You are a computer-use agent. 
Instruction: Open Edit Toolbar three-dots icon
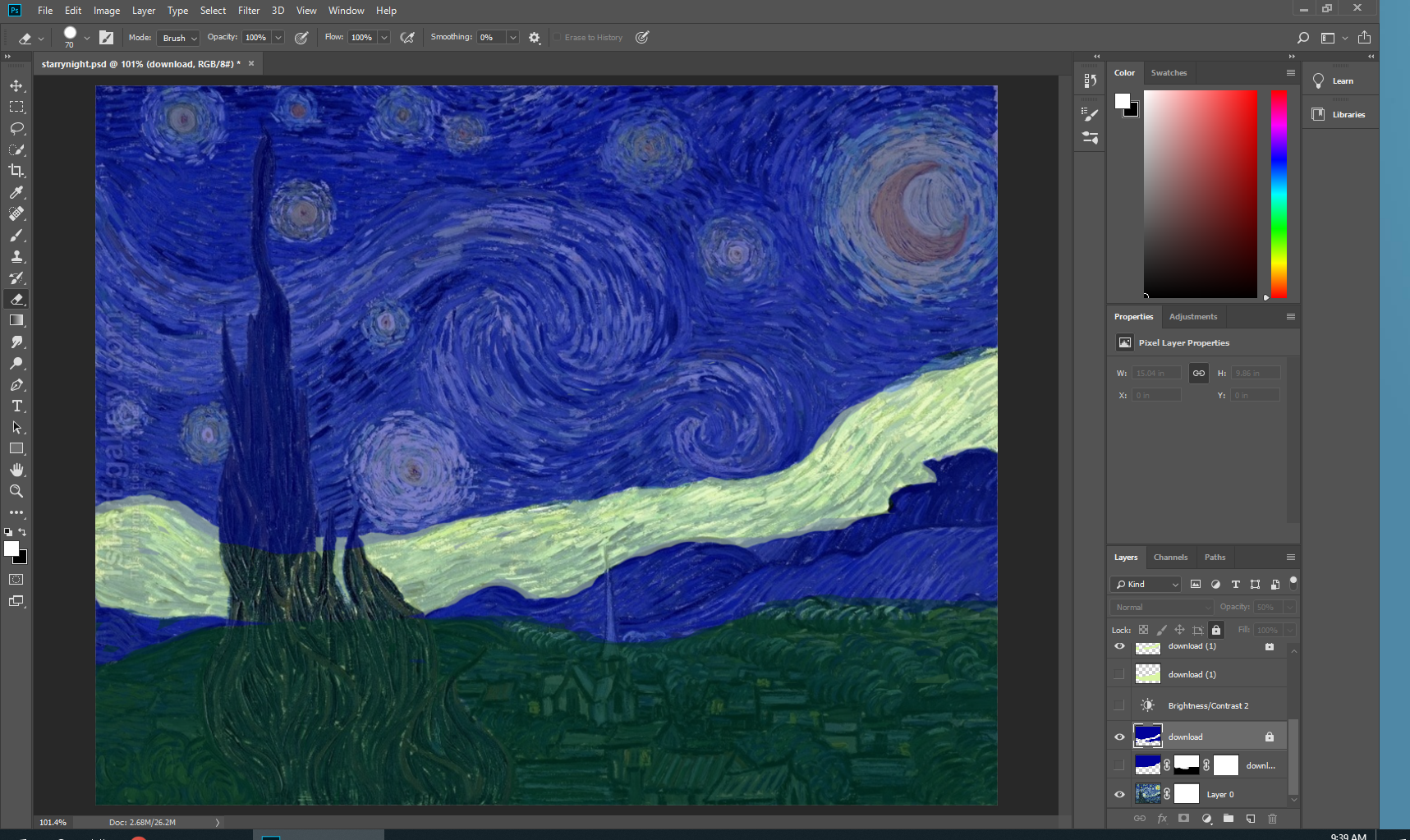16,512
